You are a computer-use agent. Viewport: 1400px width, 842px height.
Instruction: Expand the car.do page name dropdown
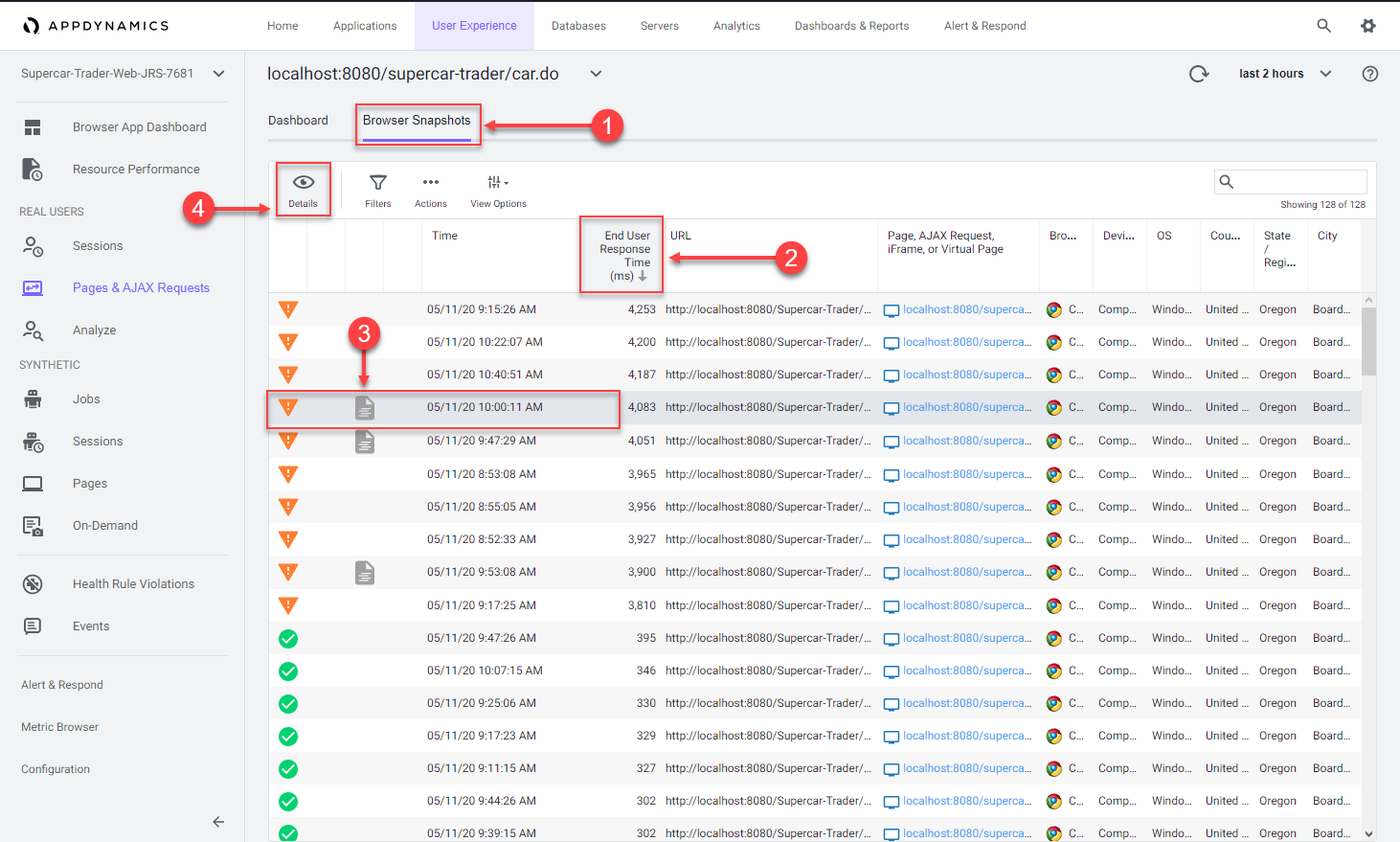pyautogui.click(x=596, y=74)
